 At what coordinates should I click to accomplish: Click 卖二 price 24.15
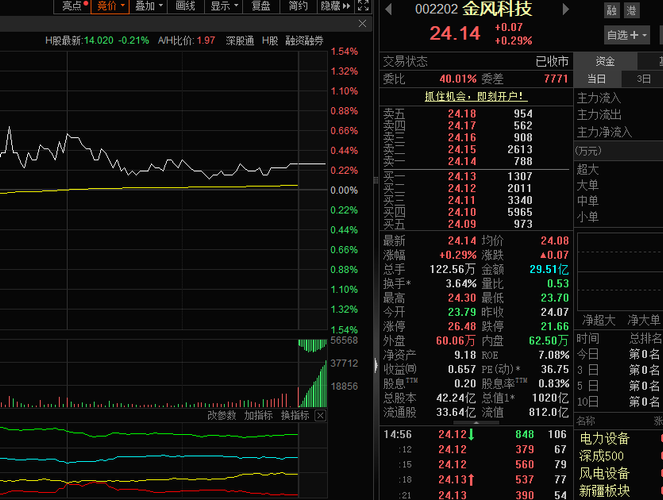click(x=462, y=149)
